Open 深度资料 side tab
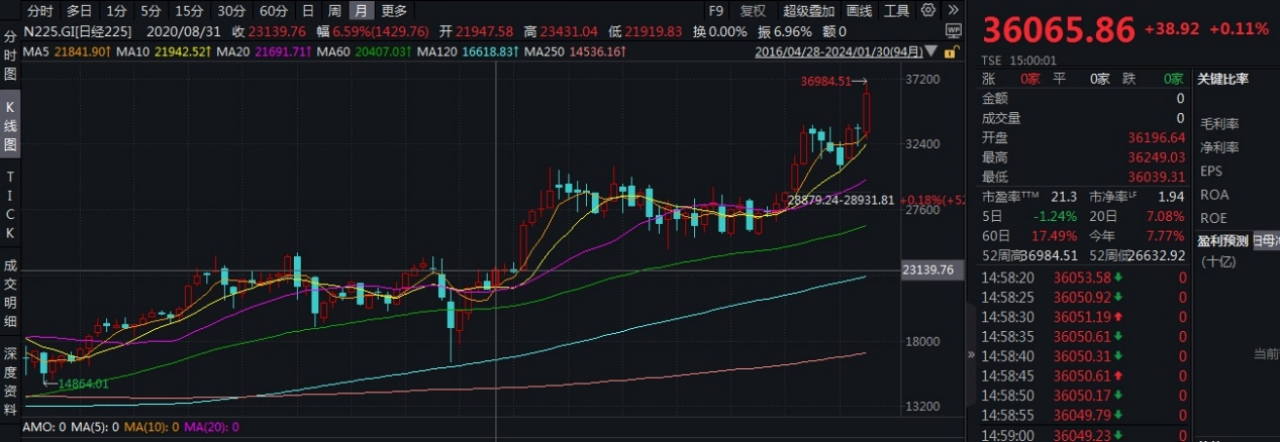Image resolution: width=1280 pixels, height=442 pixels. click(10, 380)
